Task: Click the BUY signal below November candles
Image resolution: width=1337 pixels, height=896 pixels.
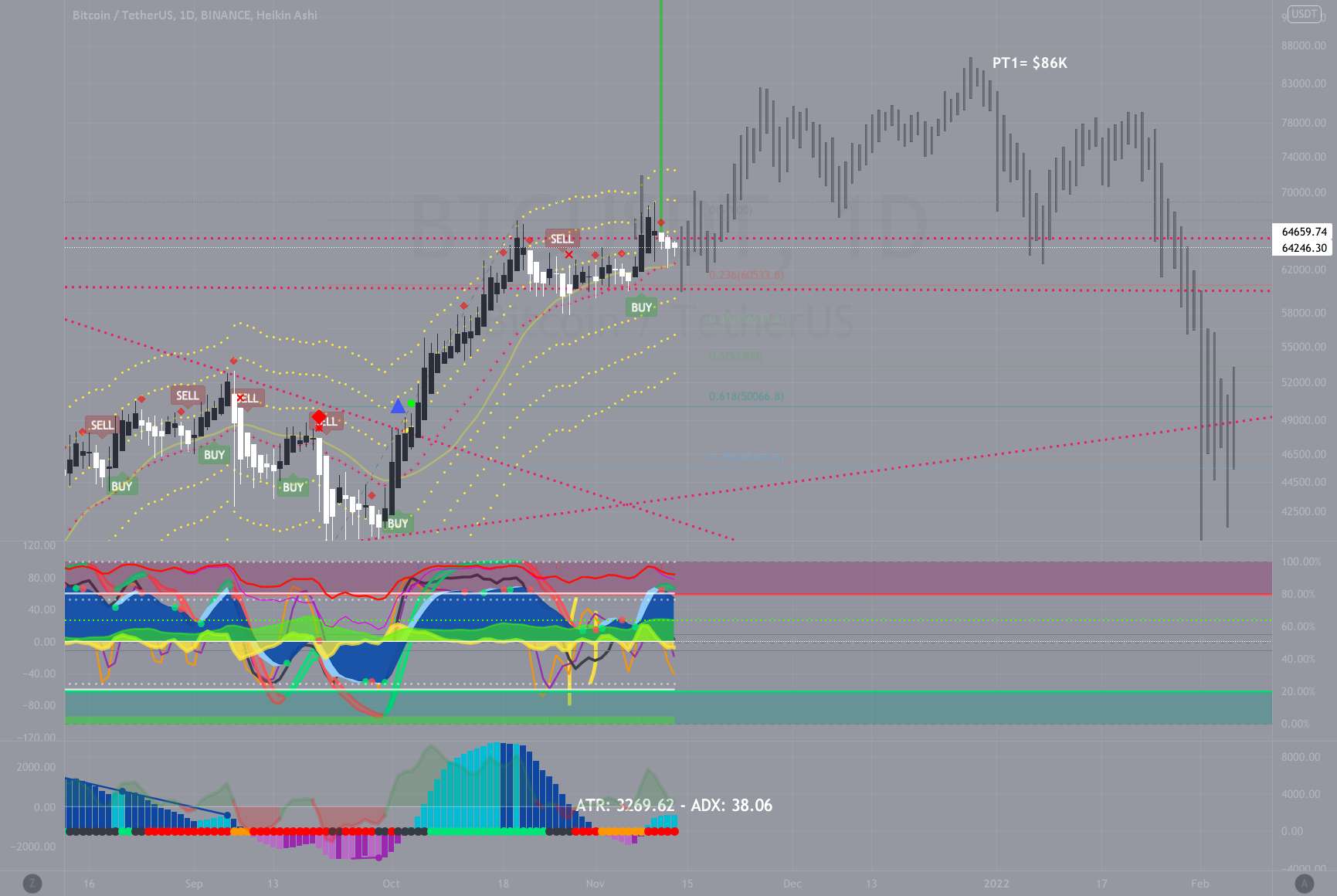Action: click(641, 307)
